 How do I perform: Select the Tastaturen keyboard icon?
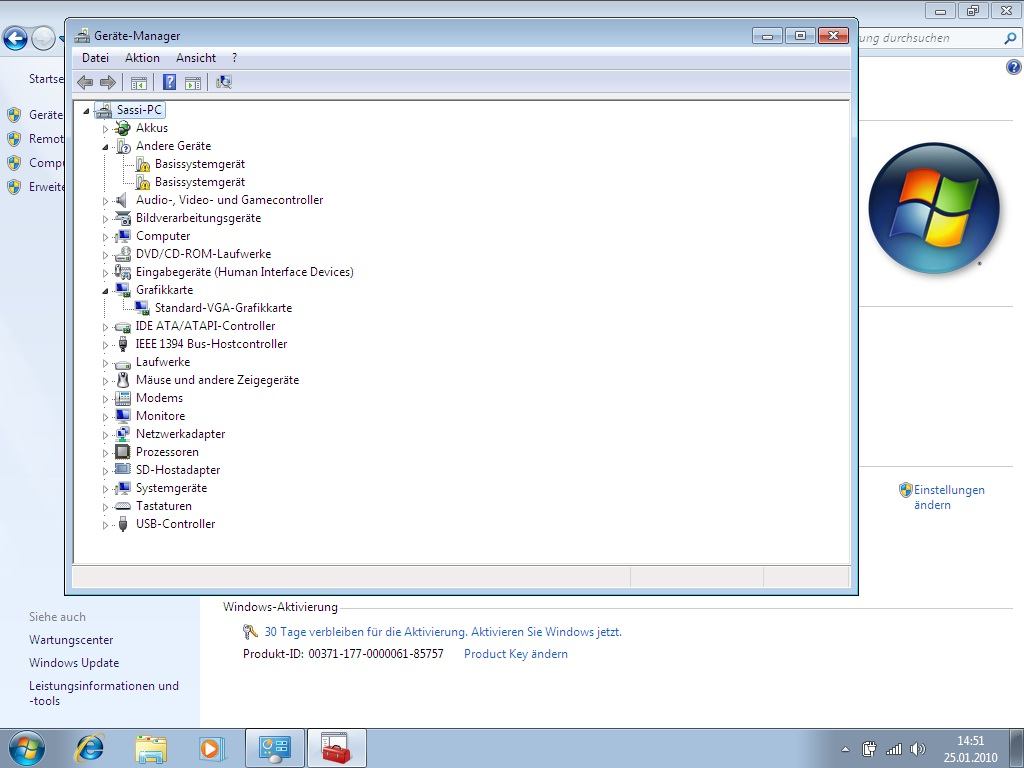(122, 506)
